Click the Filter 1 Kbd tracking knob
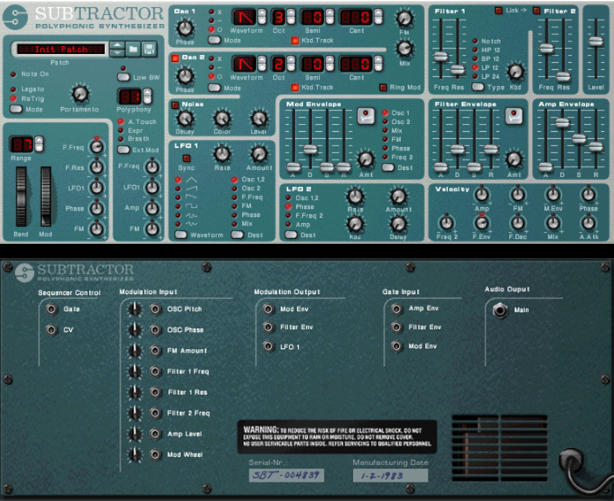This screenshot has height=501, width=614. 516,71
